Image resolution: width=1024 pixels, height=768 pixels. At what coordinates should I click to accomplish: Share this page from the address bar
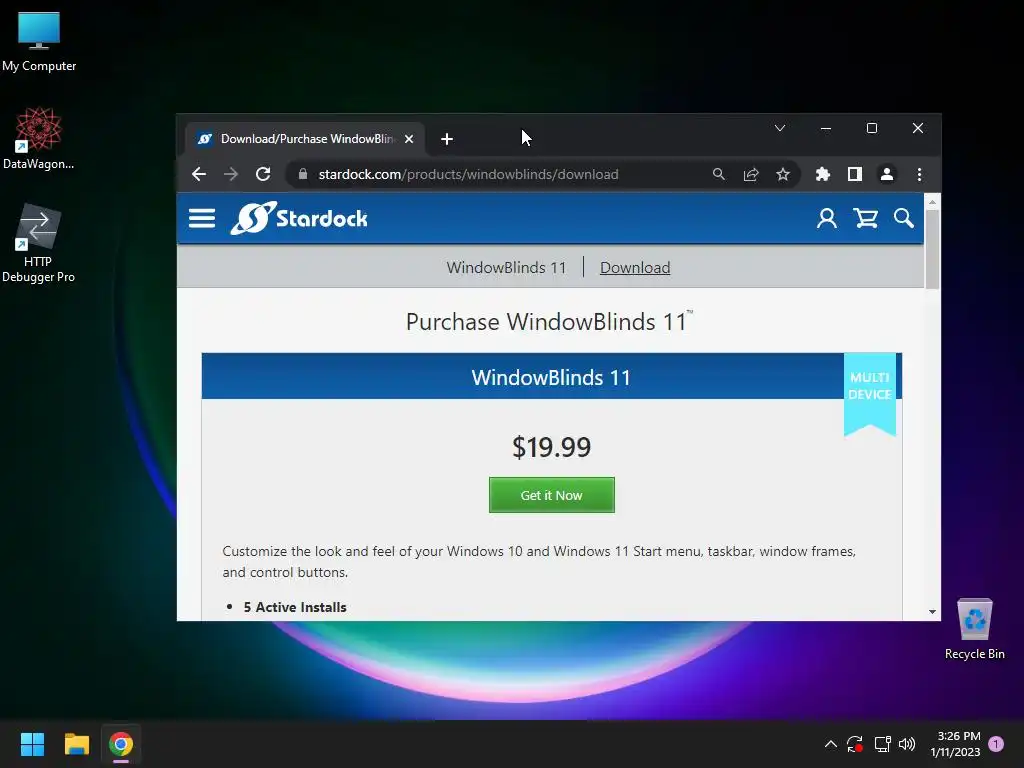click(751, 174)
